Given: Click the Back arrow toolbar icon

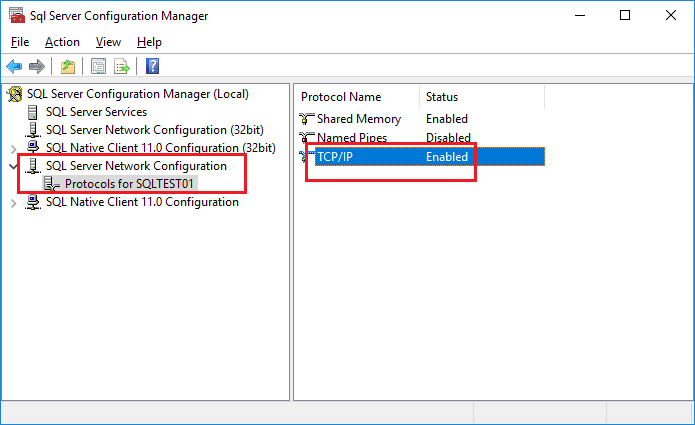Looking at the screenshot, I should pos(14,67).
